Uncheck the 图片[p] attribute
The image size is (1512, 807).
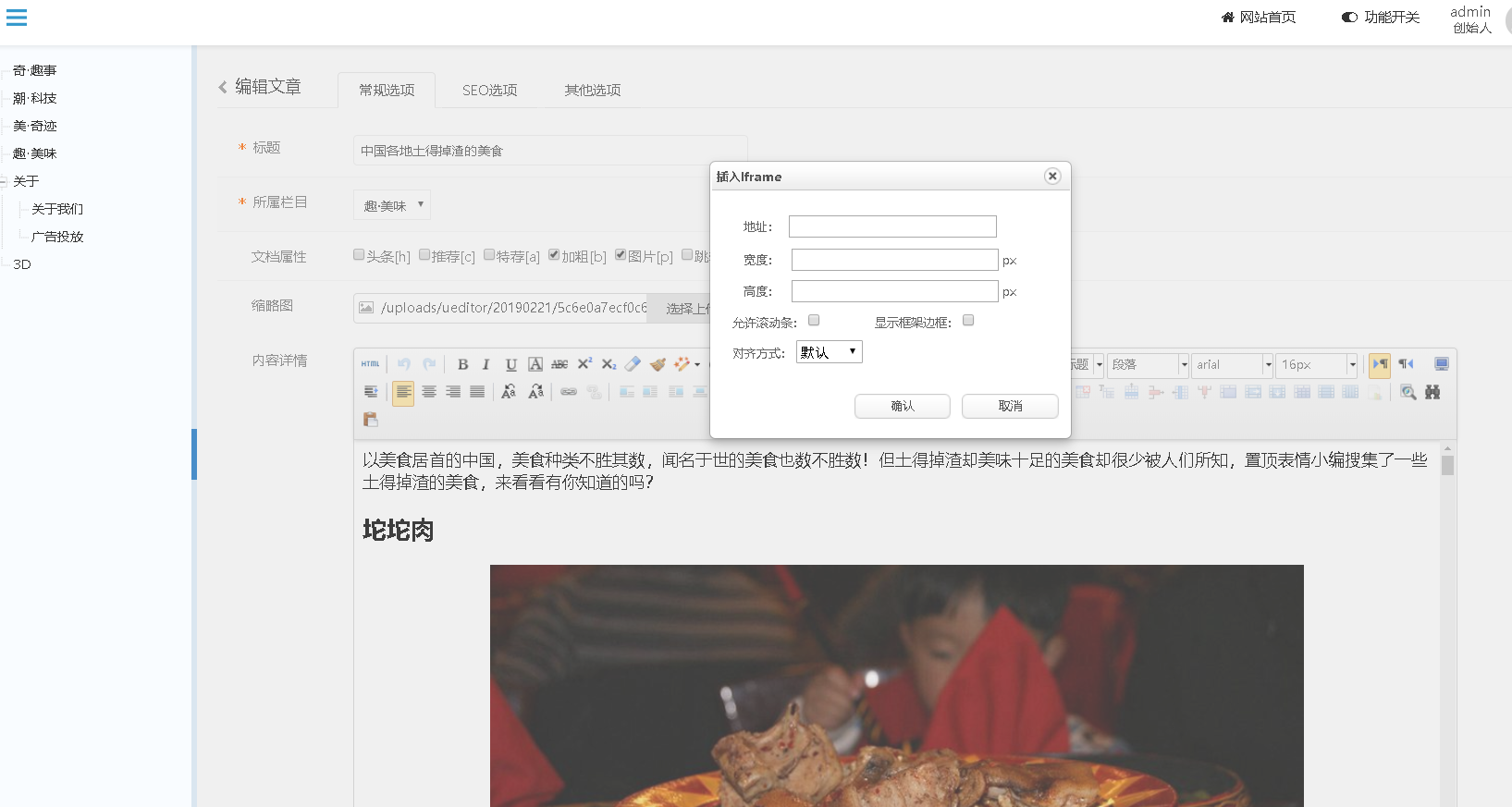(x=621, y=255)
